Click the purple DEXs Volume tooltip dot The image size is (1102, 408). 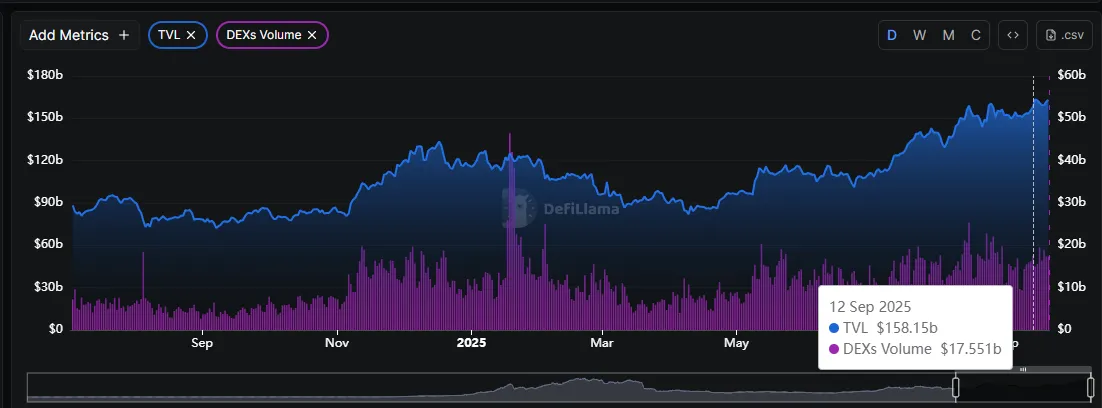coord(835,349)
